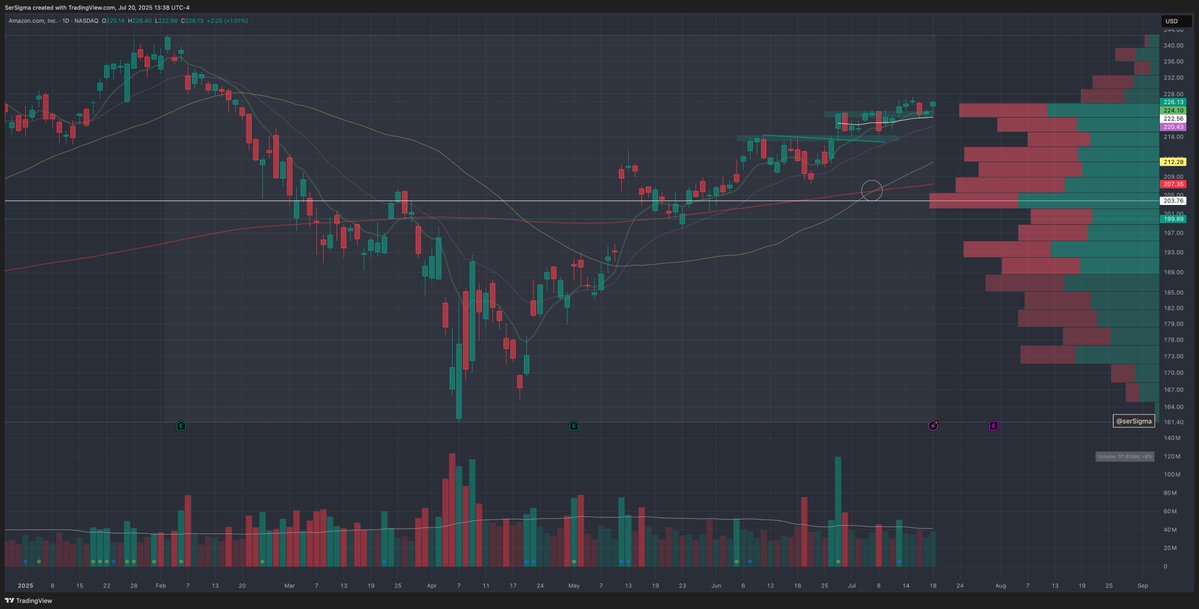The image size is (1199, 609).
Task: Click the yellow 212.28 price label
Action: [x=1173, y=162]
